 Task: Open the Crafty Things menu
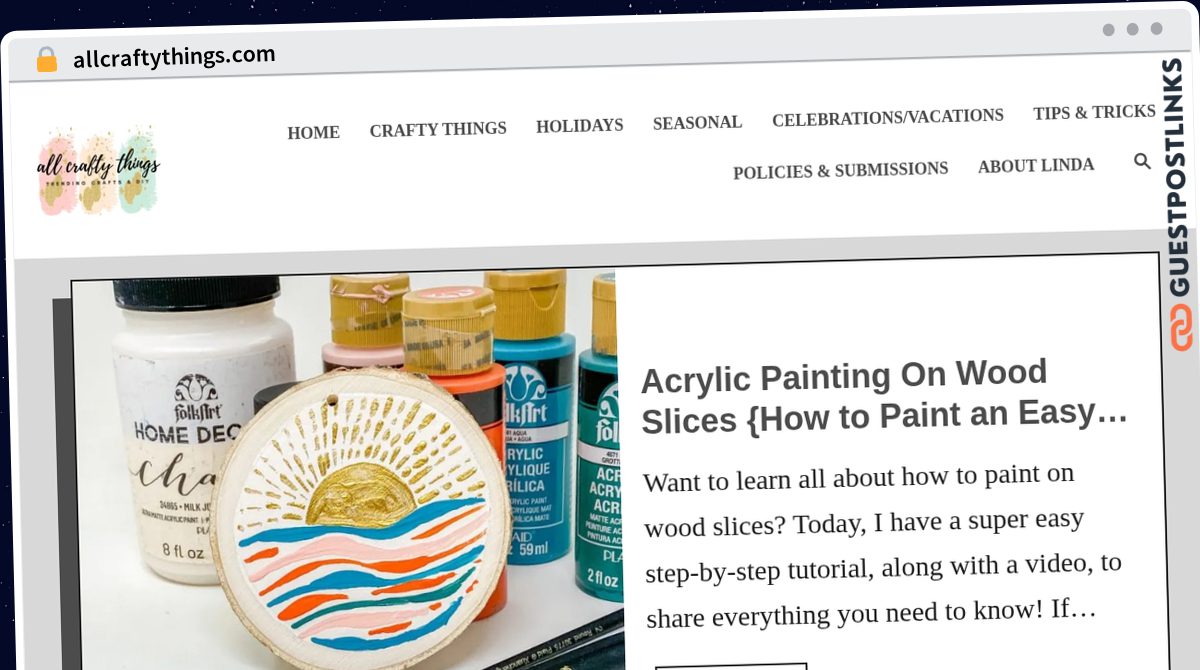point(438,129)
